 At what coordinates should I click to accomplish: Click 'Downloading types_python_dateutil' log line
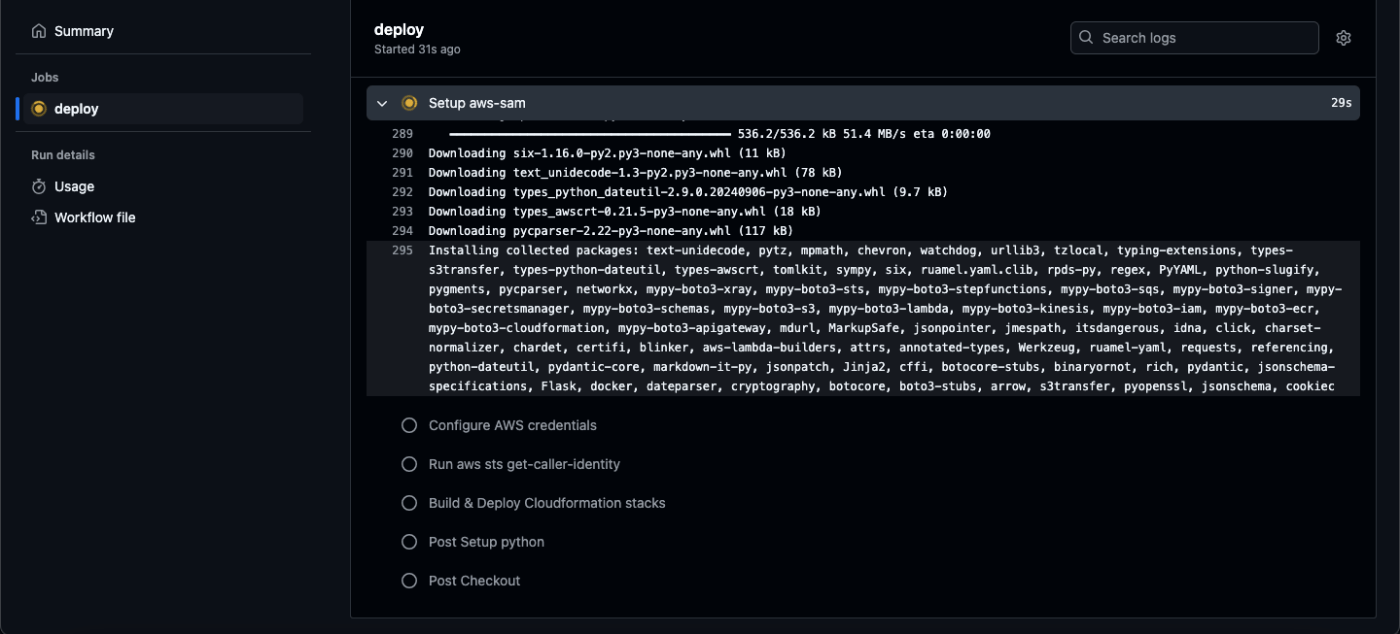688,192
